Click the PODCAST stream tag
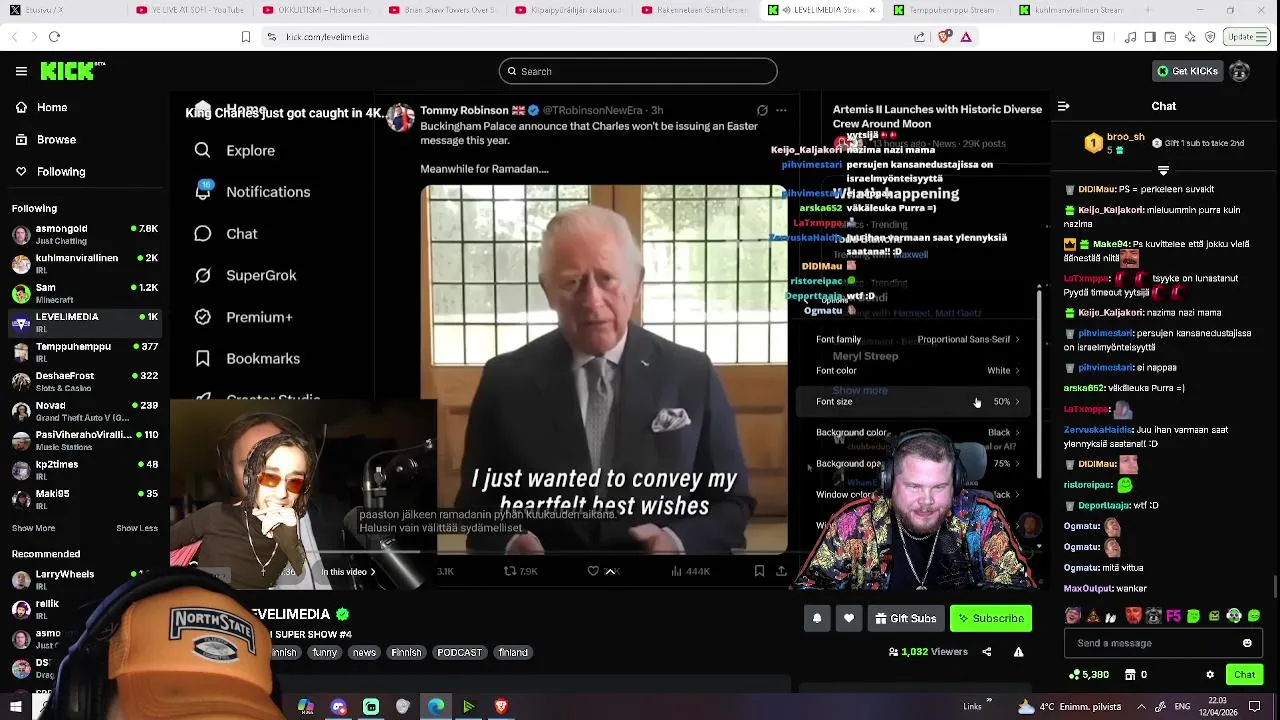Screen dimensions: 1280x720 coord(459,652)
